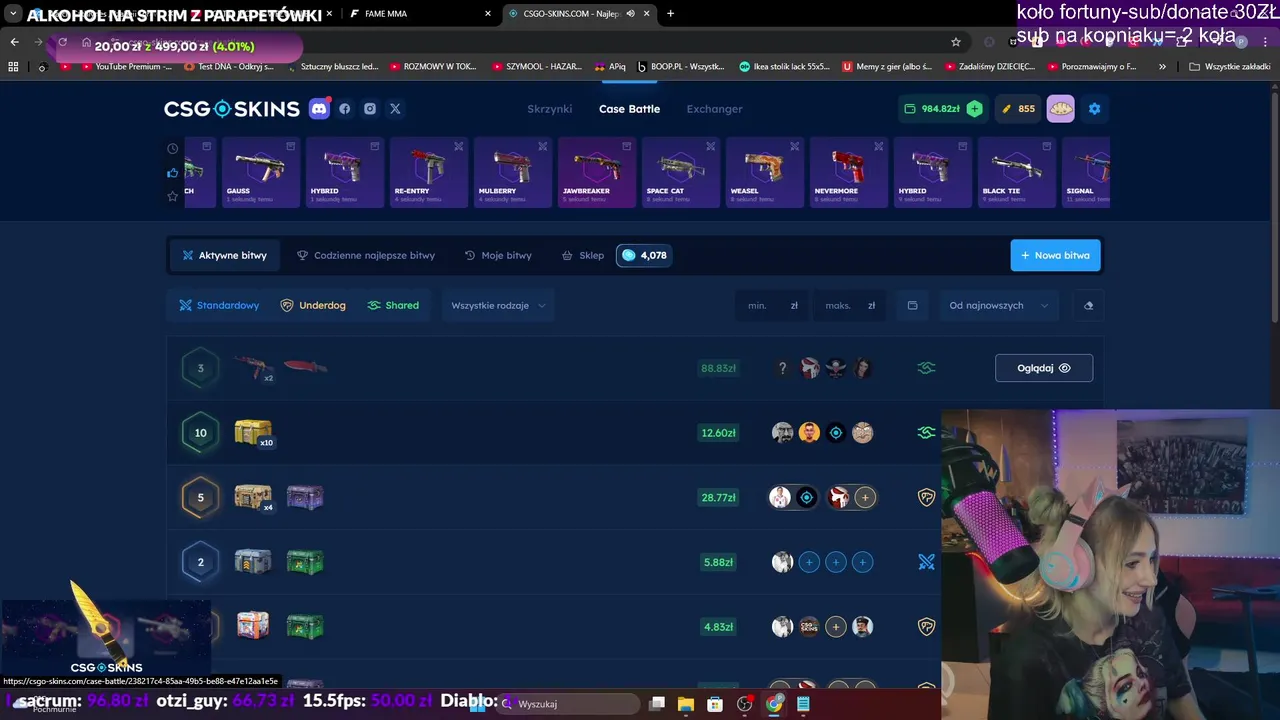Click the underdog shield icon on 28.77zł battle
This screenshot has width=1280, height=720.
point(926,497)
